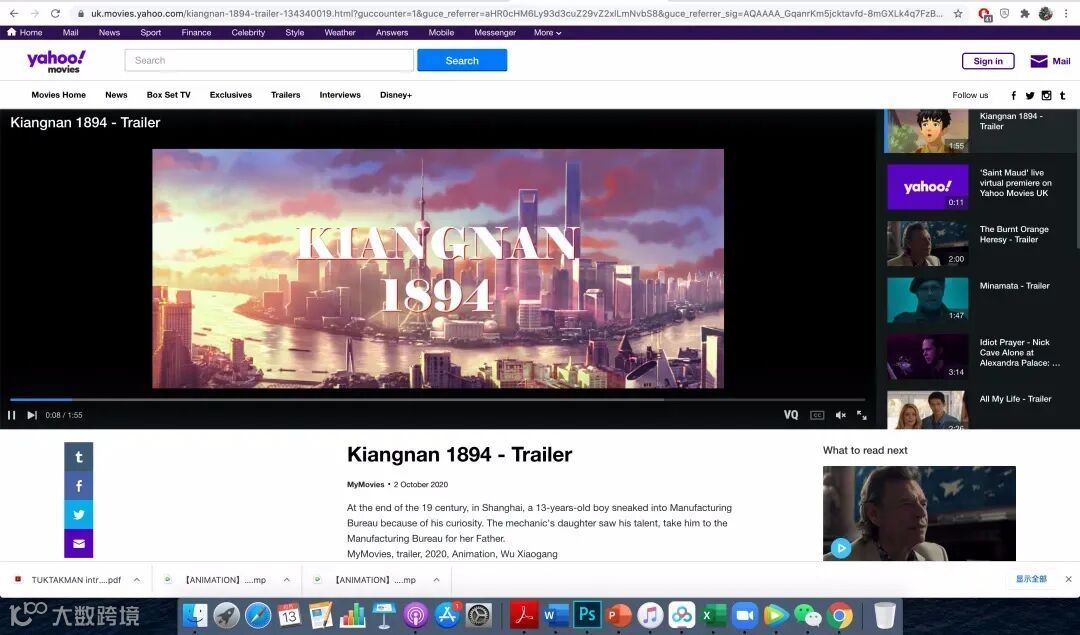Click the MyMovies author link
This screenshot has height=635, width=1080.
365,484
